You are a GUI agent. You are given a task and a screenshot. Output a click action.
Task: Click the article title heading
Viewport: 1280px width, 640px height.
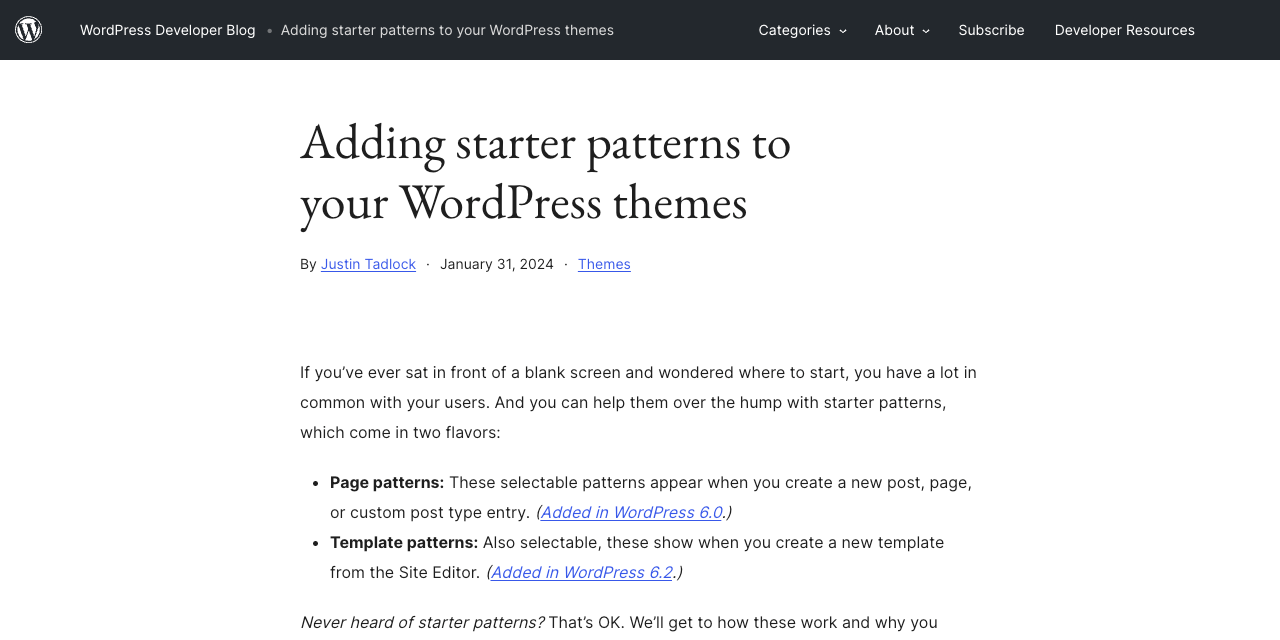pos(546,171)
